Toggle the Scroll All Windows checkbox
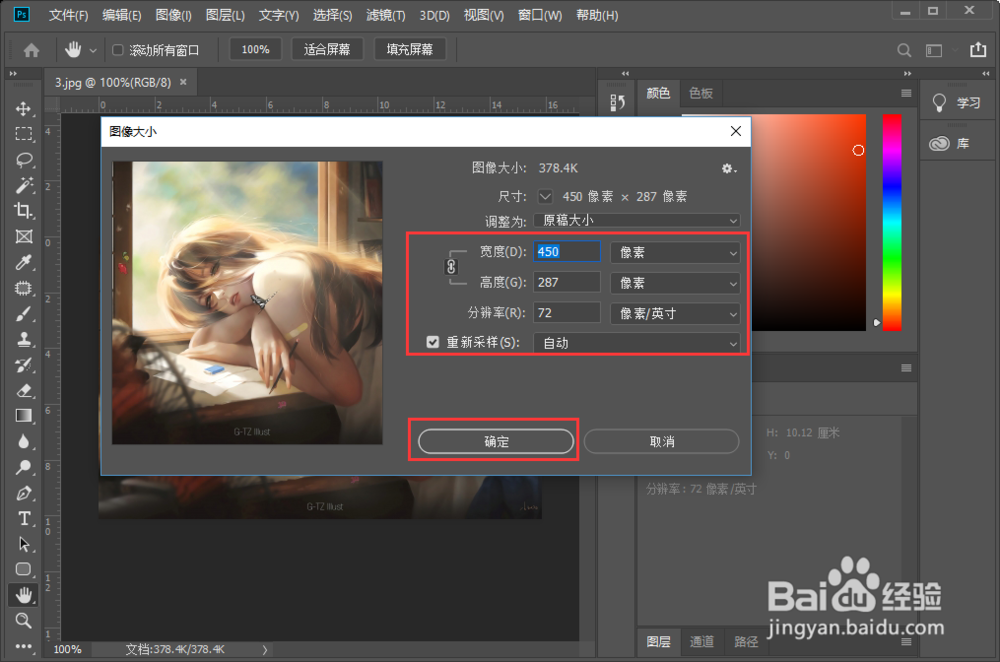1000x662 pixels. (117, 50)
